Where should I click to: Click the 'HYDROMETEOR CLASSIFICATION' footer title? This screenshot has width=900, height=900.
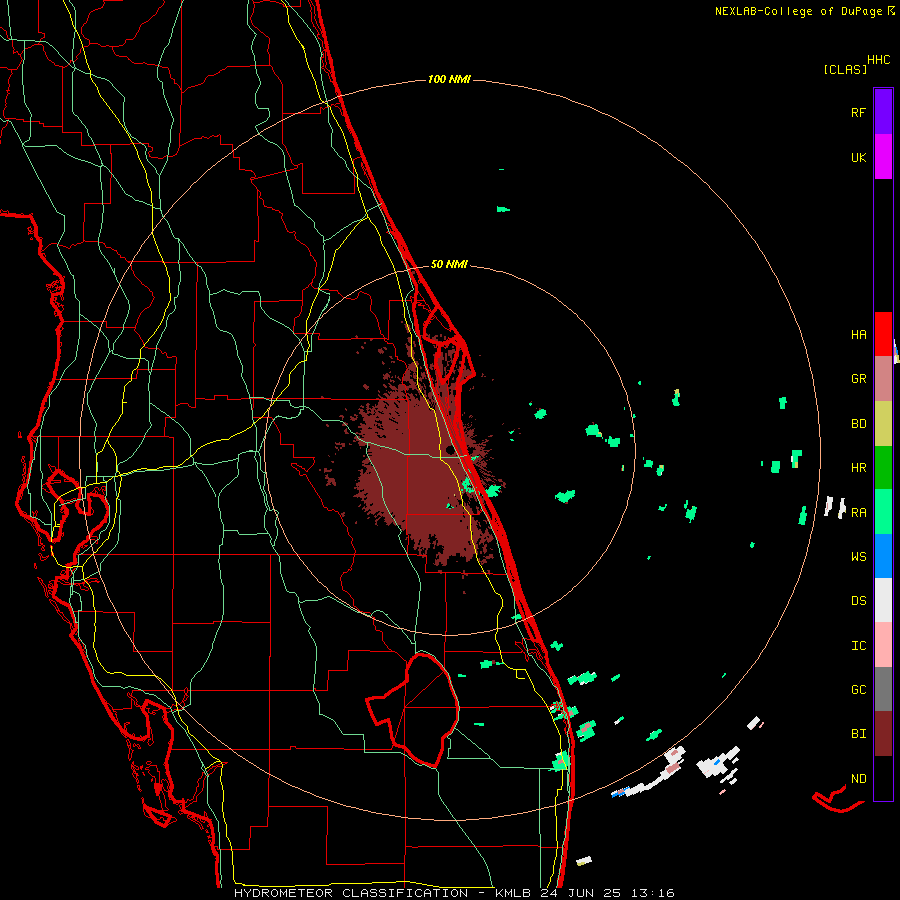351,893
